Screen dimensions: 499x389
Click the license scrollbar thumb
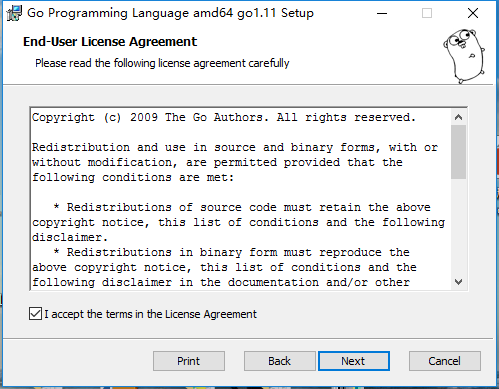[x=459, y=152]
